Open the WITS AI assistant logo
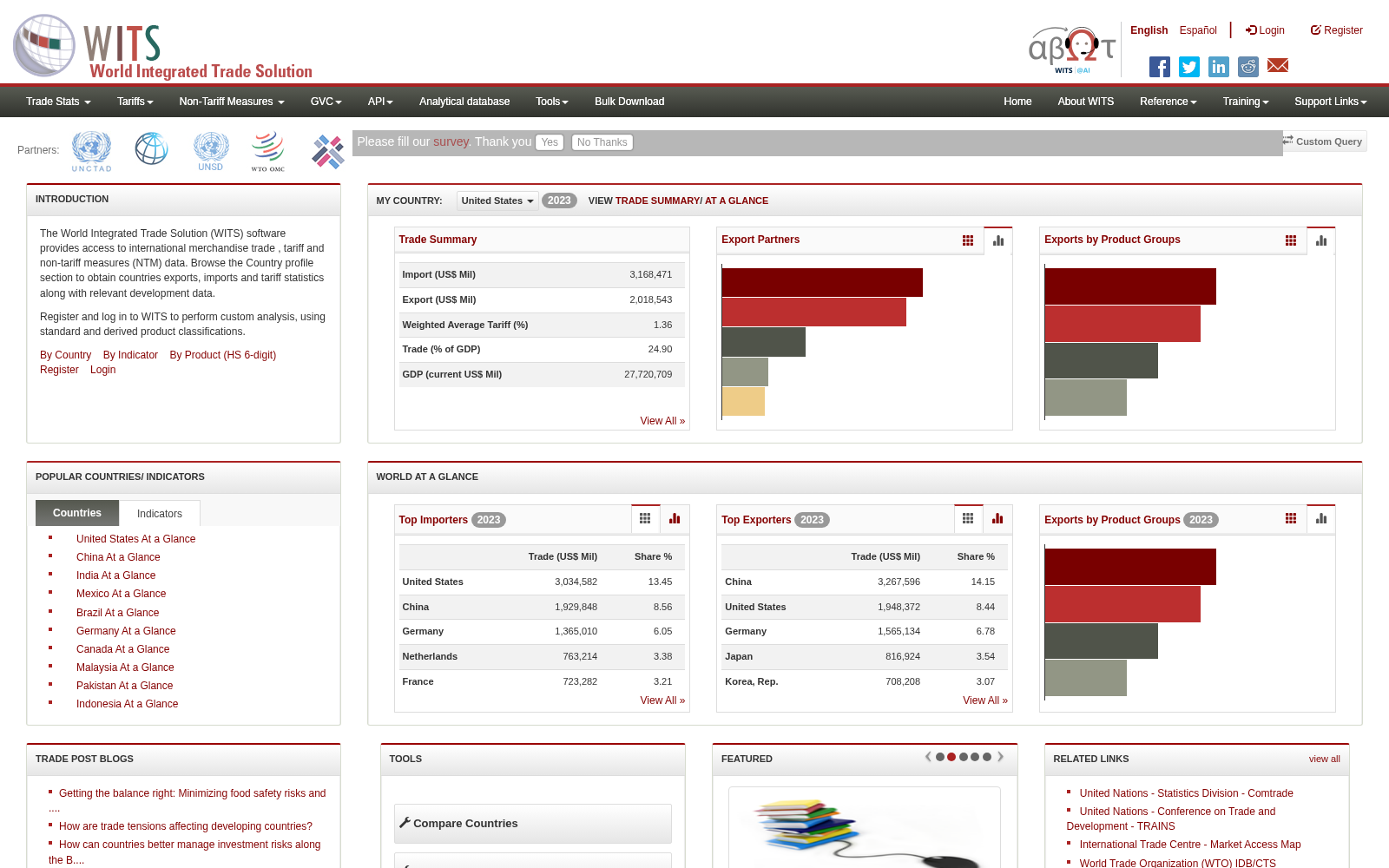 pos(1072,50)
